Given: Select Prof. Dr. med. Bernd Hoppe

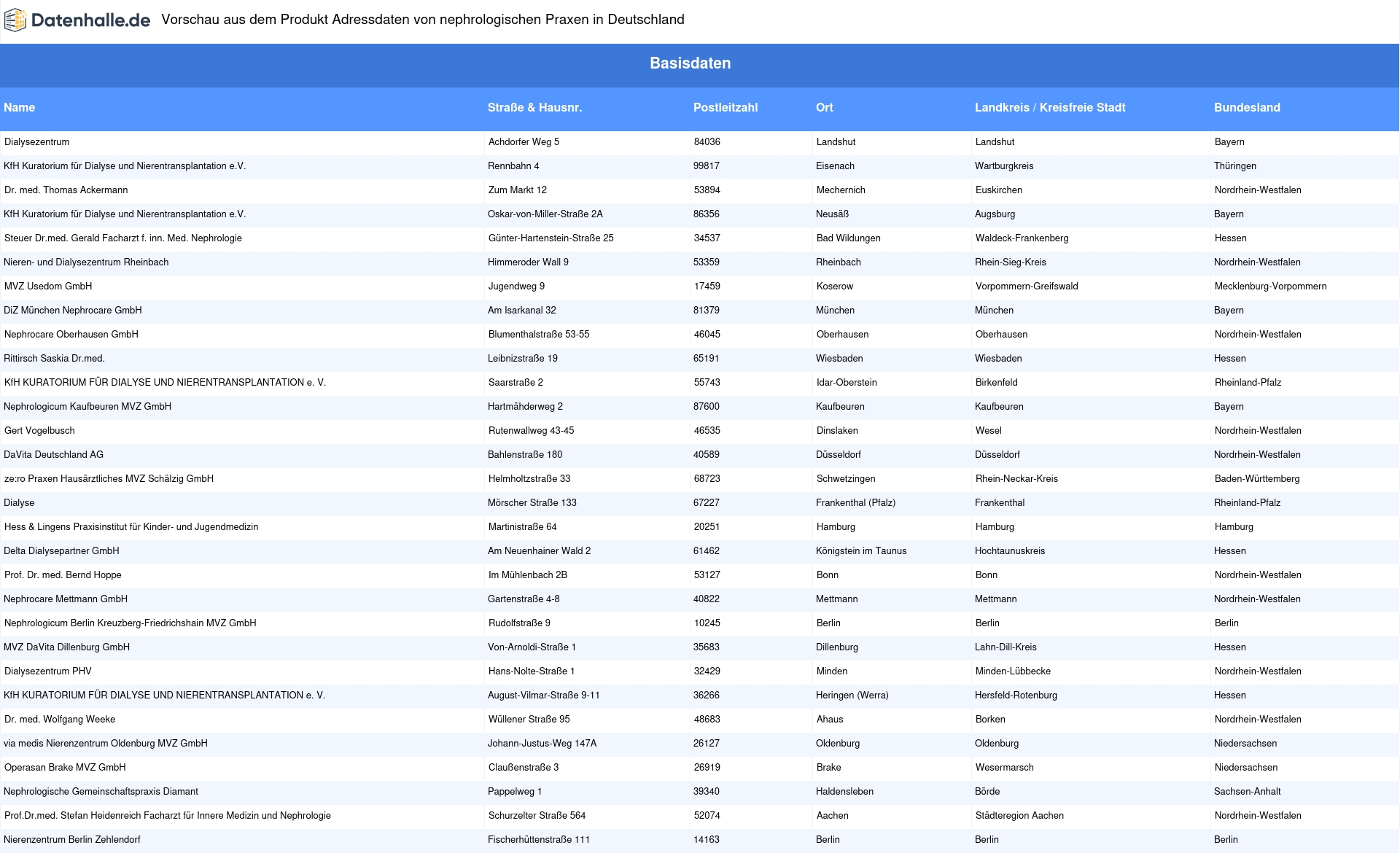Looking at the screenshot, I should click(63, 575).
